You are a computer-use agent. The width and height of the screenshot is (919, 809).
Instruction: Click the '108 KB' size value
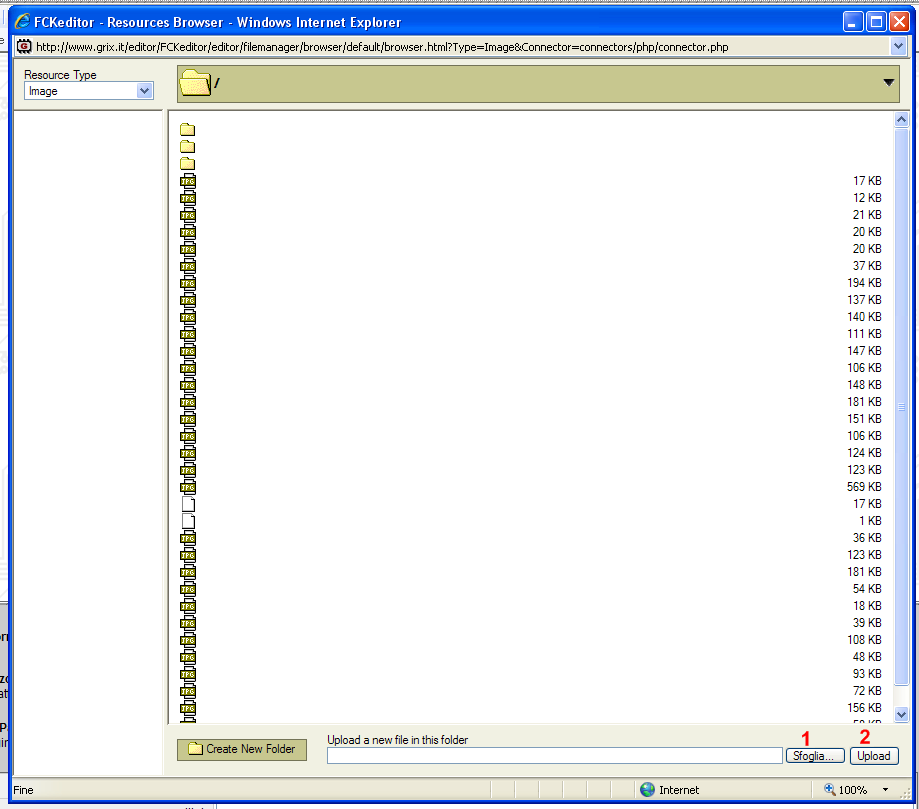point(864,640)
